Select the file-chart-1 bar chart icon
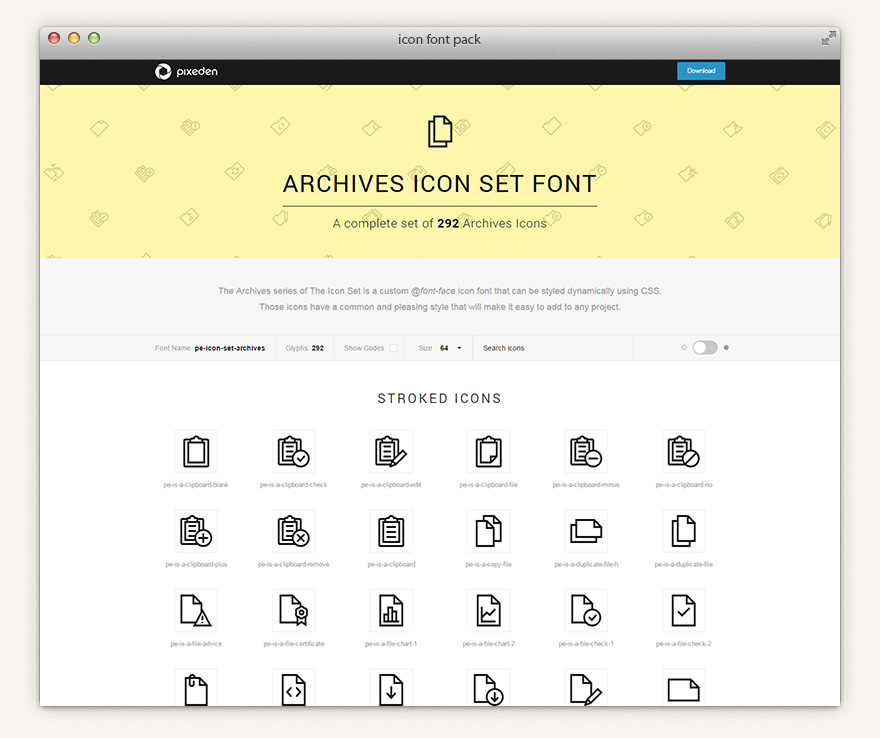This screenshot has height=738, width=880. tap(391, 611)
